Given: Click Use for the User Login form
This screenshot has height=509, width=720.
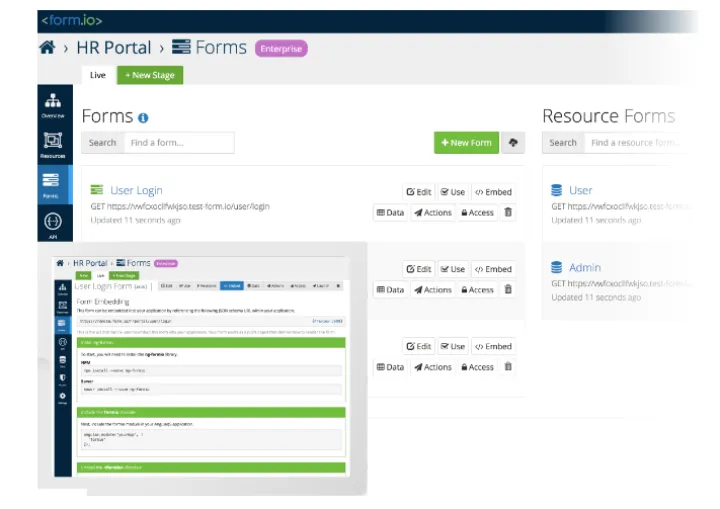Looking at the screenshot, I should click(453, 192).
